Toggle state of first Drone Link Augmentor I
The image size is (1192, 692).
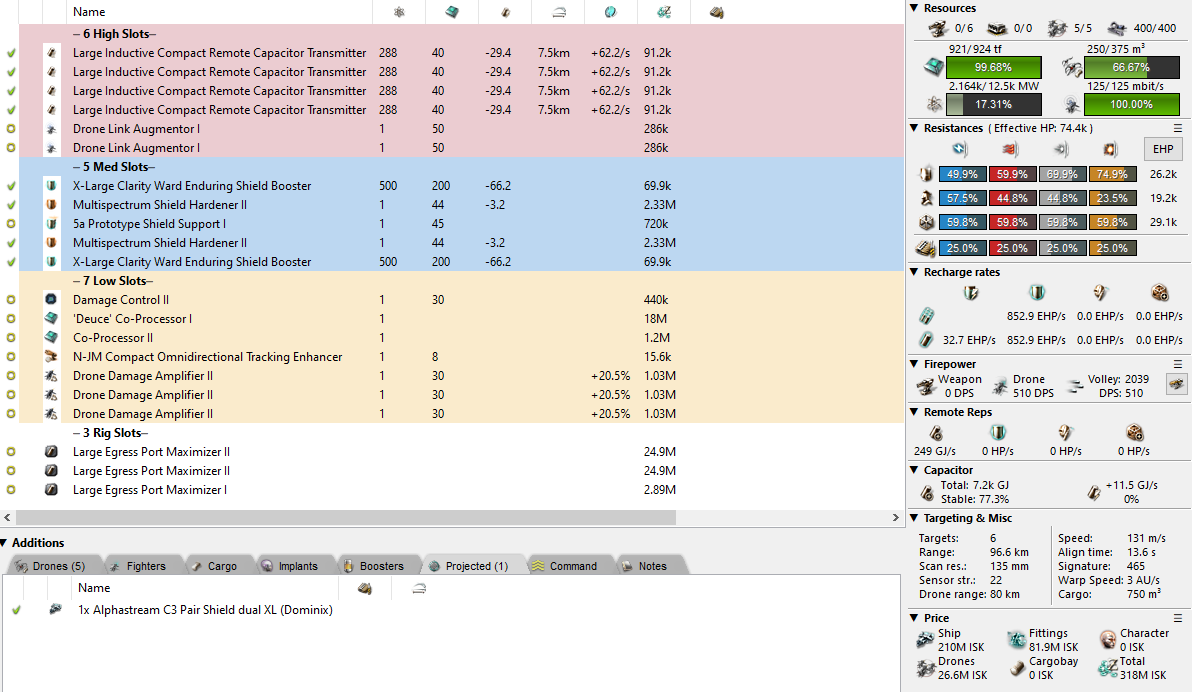11,129
